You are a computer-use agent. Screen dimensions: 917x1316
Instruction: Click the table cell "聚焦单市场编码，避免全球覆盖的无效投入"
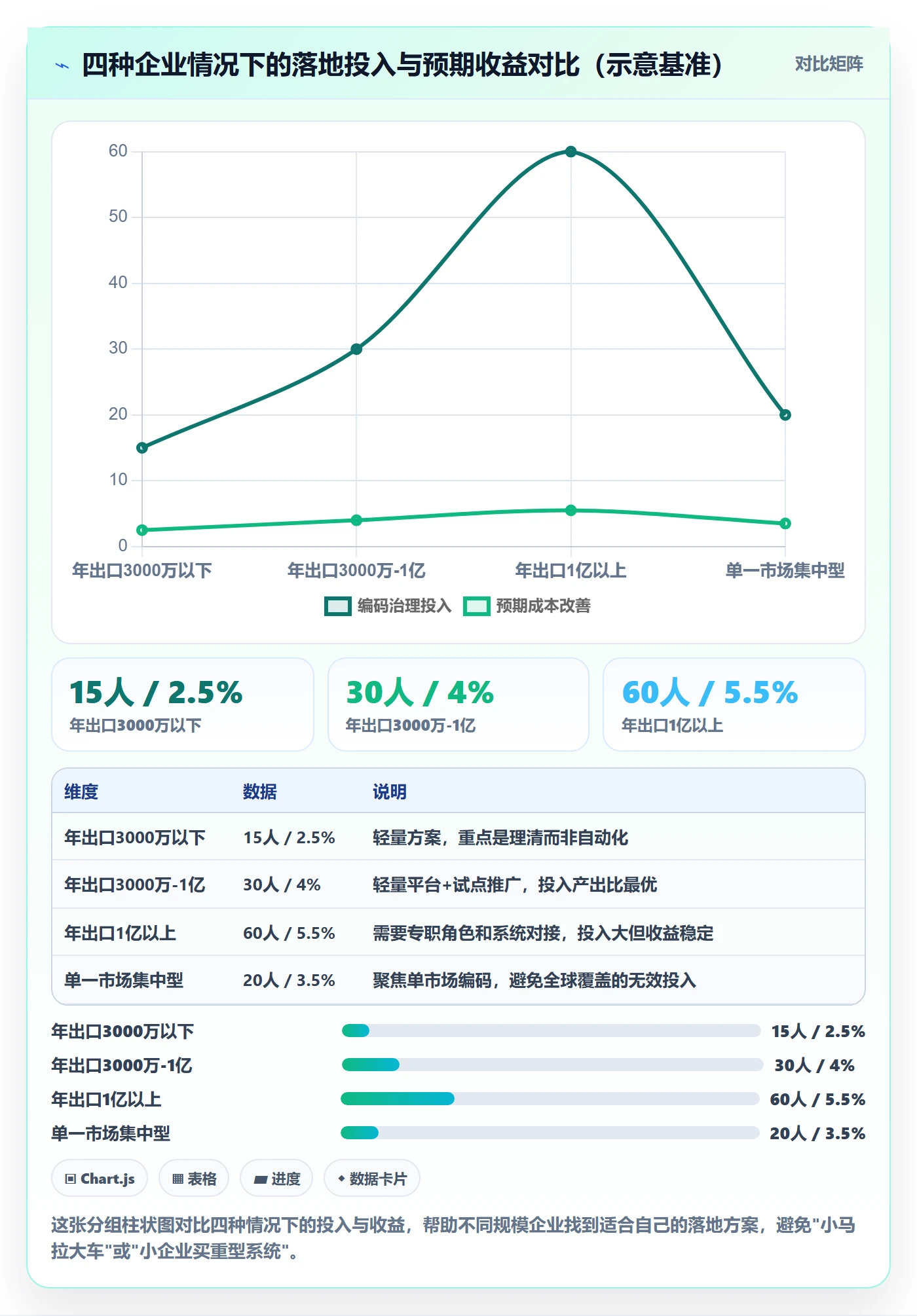pos(534,980)
